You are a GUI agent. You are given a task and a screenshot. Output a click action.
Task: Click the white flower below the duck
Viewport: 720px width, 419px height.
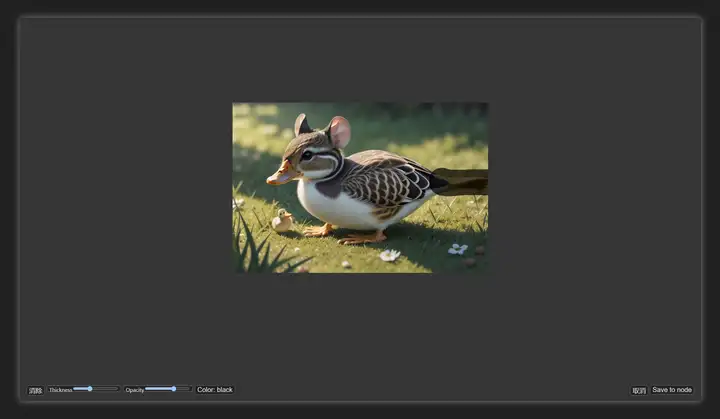point(390,255)
